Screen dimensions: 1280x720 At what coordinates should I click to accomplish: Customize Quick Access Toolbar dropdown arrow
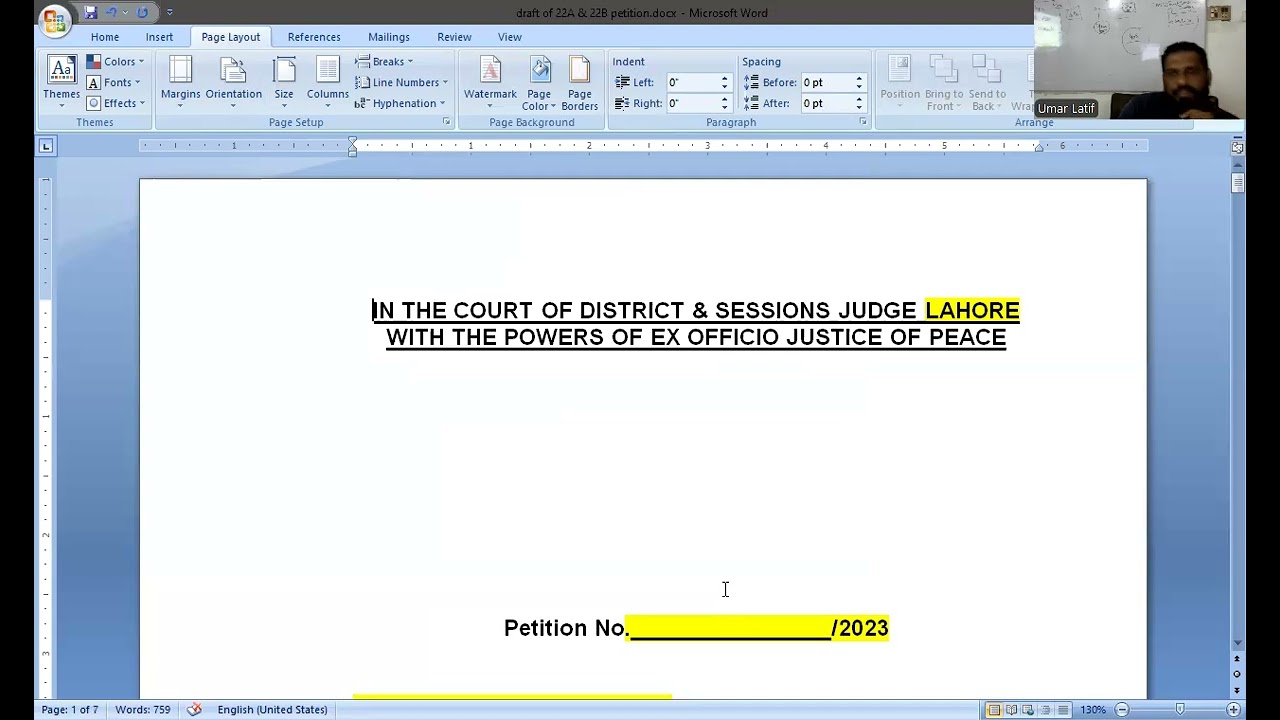(169, 12)
